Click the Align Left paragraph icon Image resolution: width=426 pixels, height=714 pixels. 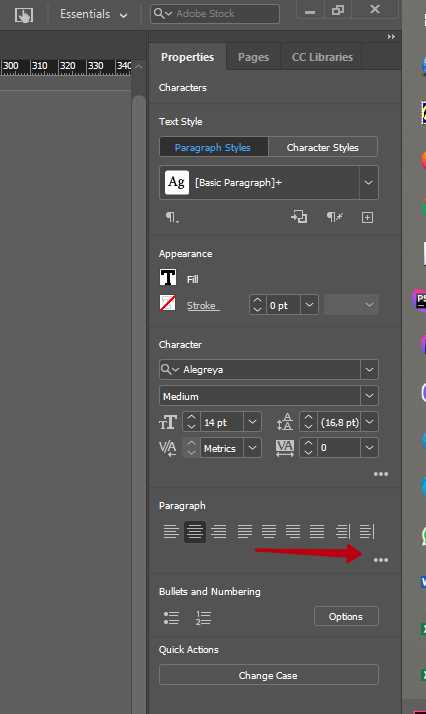171,531
